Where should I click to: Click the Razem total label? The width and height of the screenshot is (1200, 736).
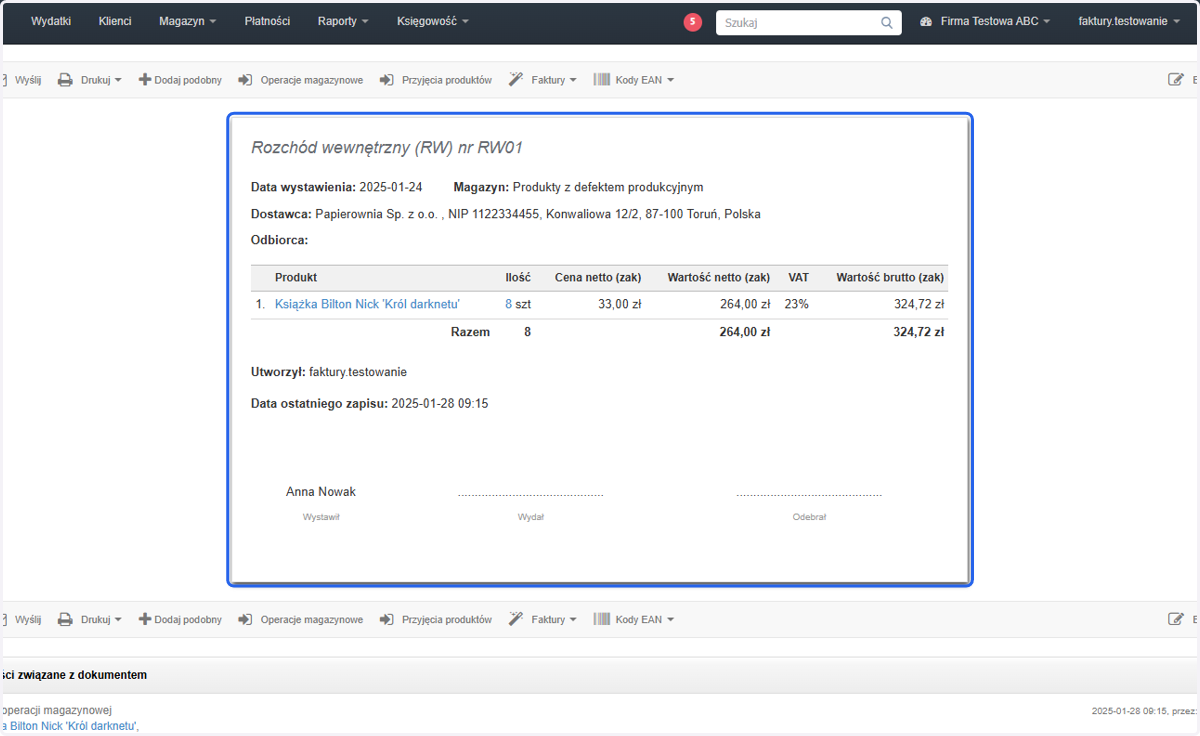tap(471, 332)
